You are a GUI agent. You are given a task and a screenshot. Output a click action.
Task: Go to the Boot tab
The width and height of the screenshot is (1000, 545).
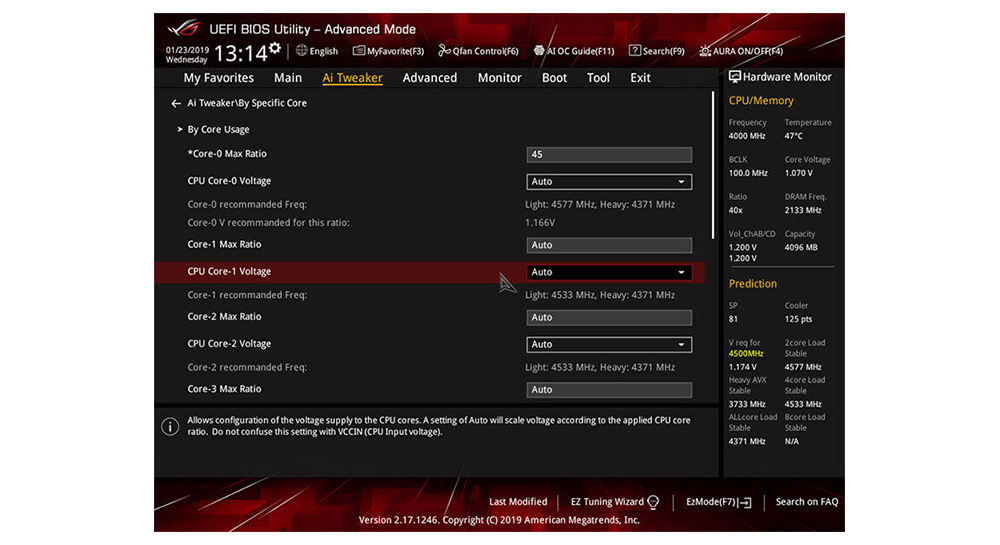tap(554, 78)
